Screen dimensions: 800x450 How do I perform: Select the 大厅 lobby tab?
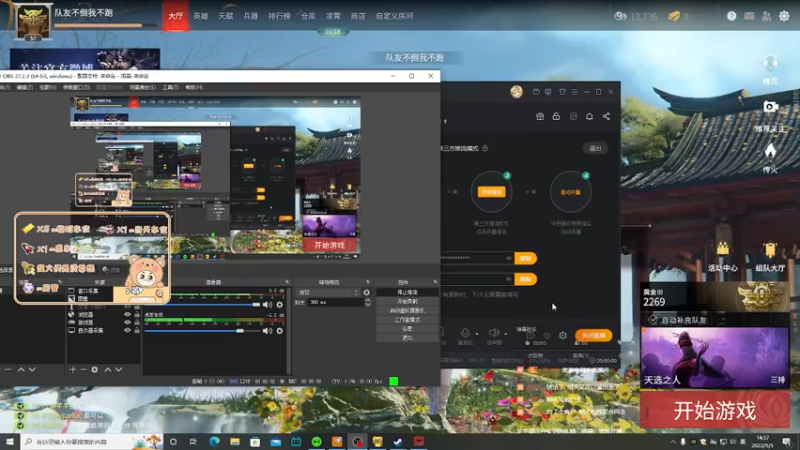(x=176, y=16)
